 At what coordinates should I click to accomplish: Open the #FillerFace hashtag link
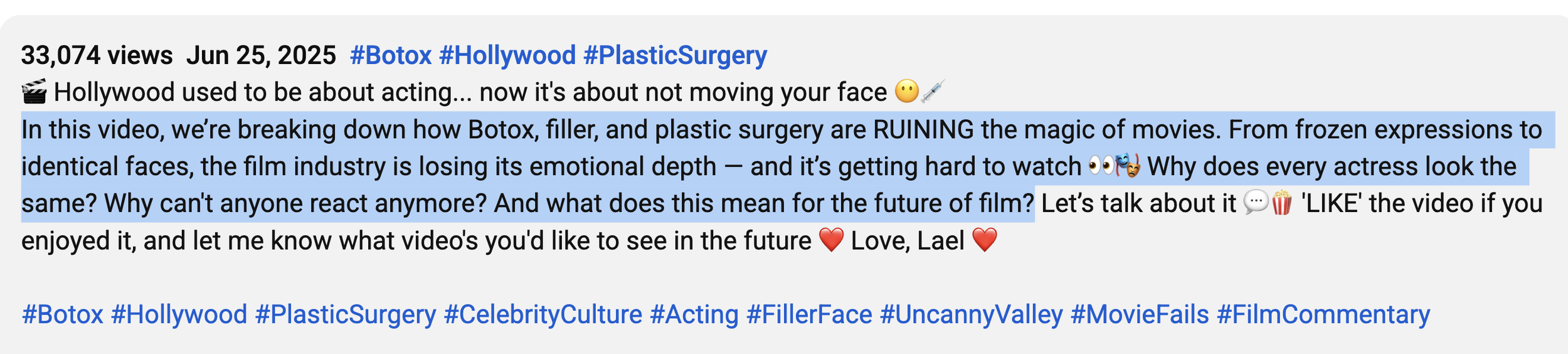coord(809,314)
